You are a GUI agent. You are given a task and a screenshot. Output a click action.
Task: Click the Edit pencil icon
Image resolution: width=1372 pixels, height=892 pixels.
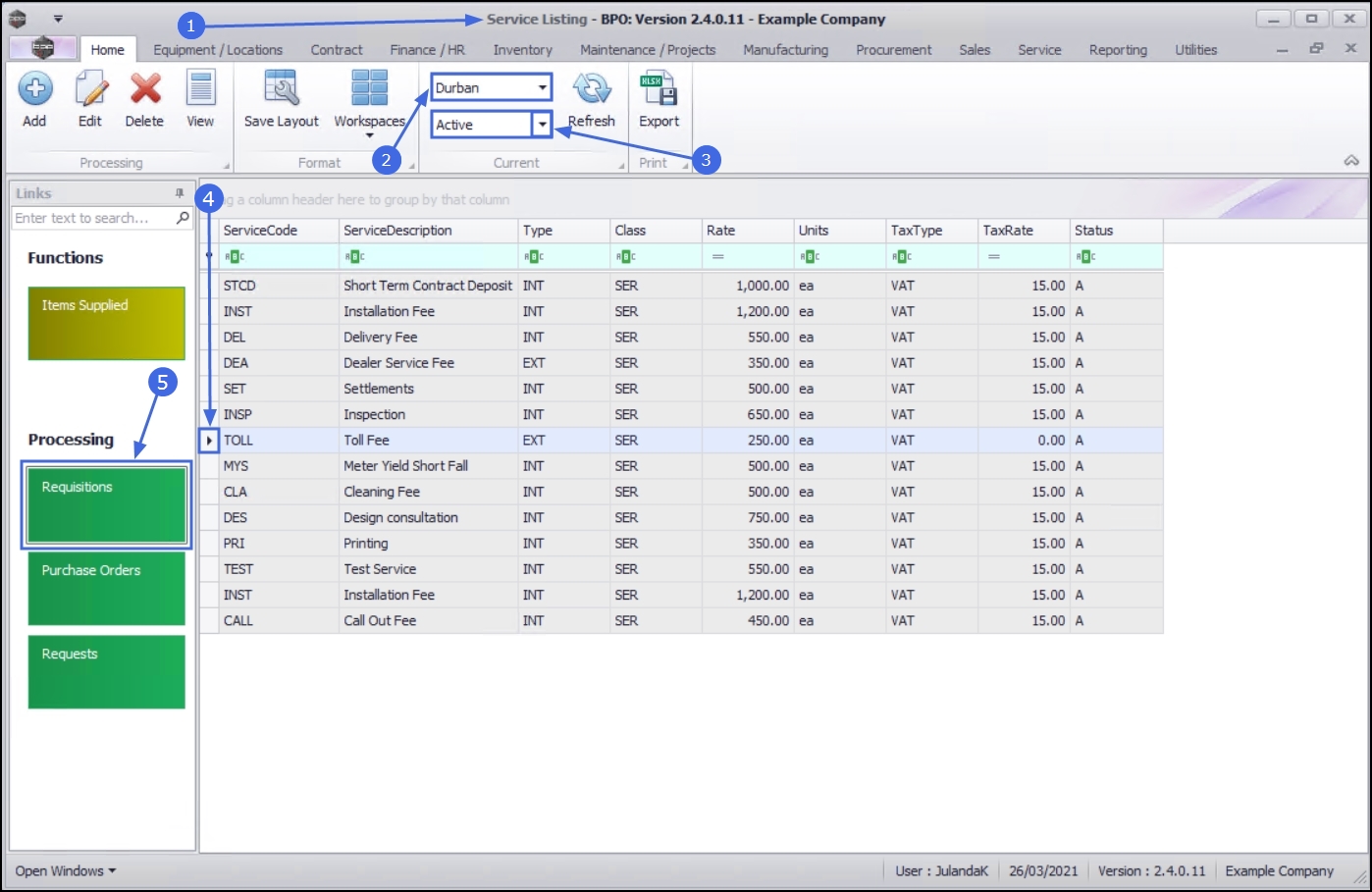pos(90,89)
